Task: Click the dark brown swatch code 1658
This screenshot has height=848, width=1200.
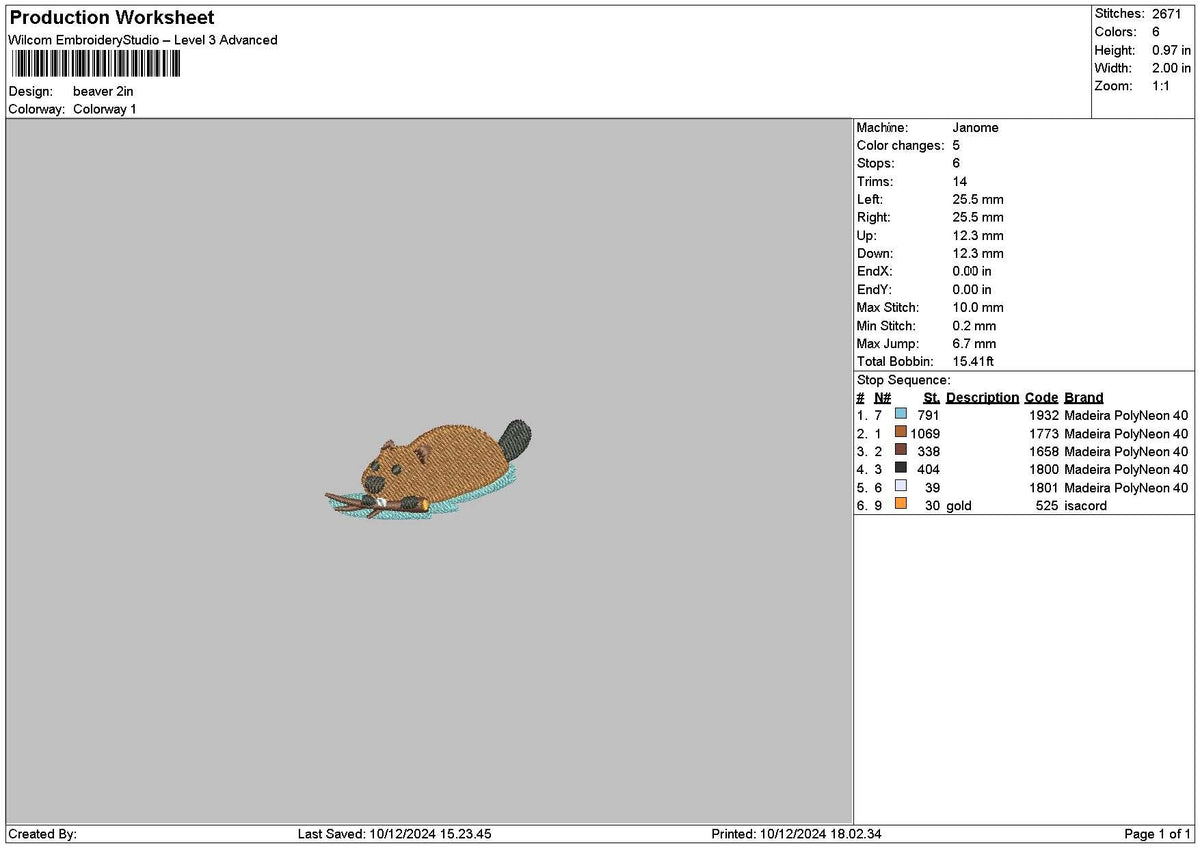Action: [901, 451]
